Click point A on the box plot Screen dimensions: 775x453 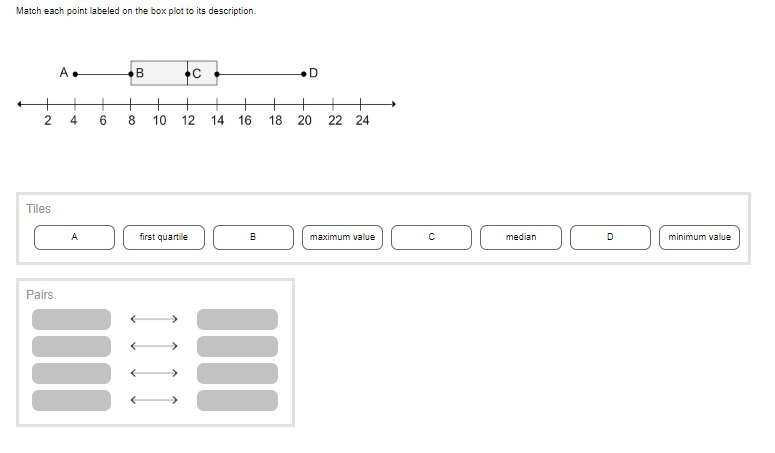(x=75, y=73)
